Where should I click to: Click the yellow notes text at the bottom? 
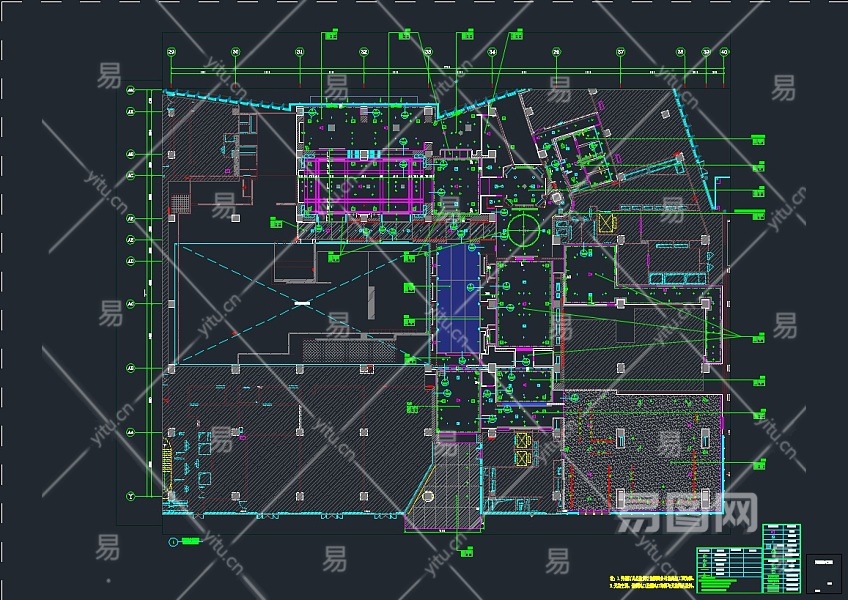(x=651, y=582)
